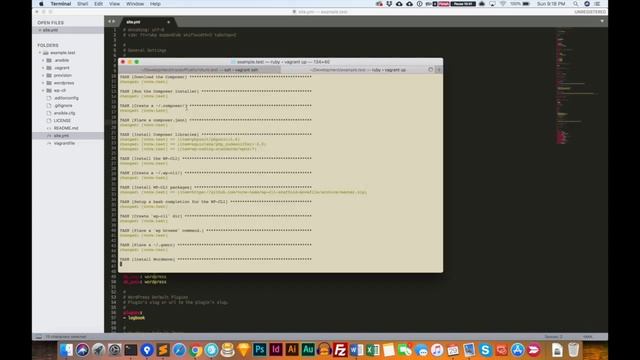The width and height of the screenshot is (640, 360).
Task: Launch Photoshop from the dock
Action: 260,350
